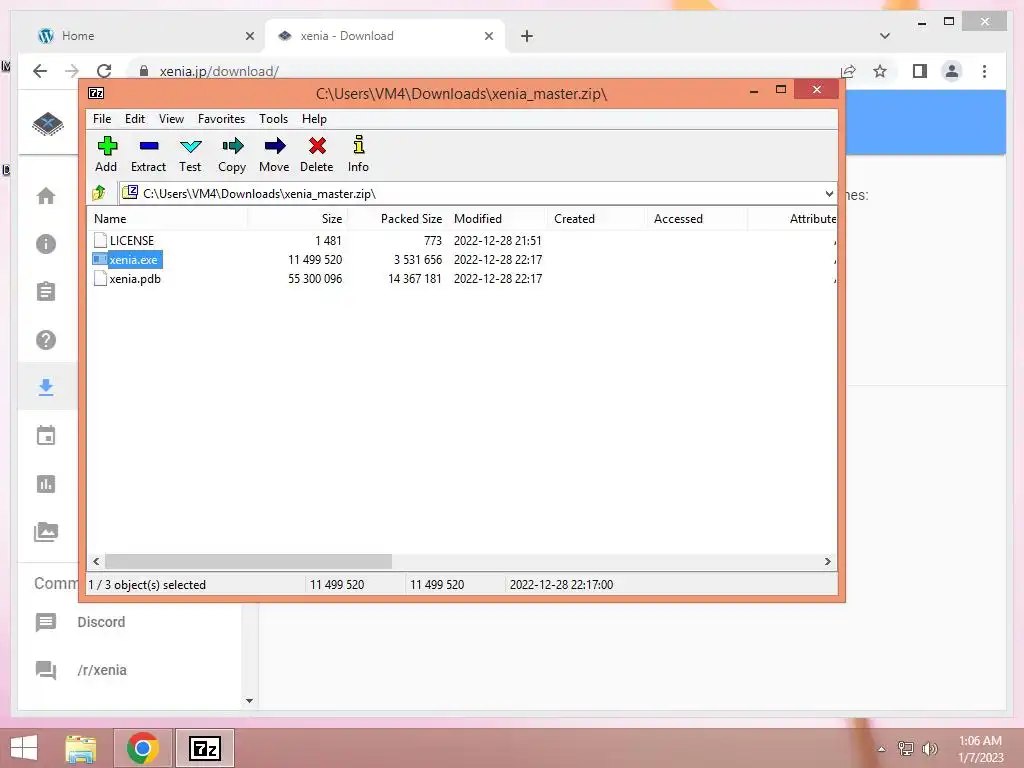The image size is (1024, 768).
Task: Open the /r/xenia community link
Action: pos(102,670)
